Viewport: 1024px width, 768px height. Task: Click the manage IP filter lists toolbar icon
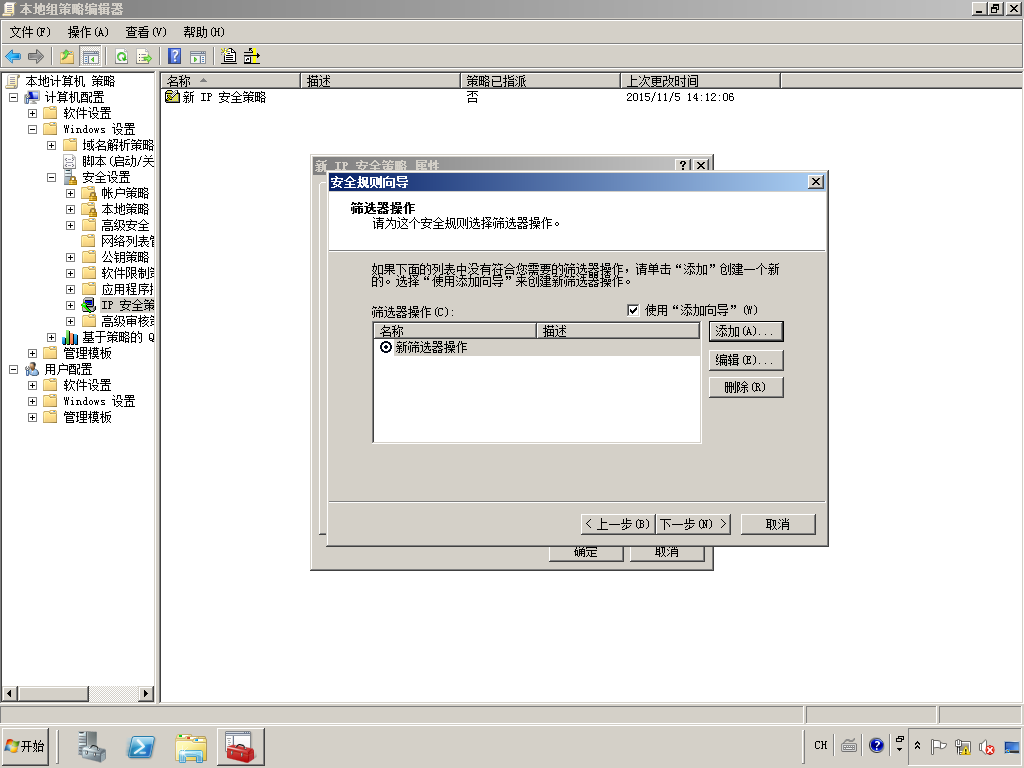251,56
